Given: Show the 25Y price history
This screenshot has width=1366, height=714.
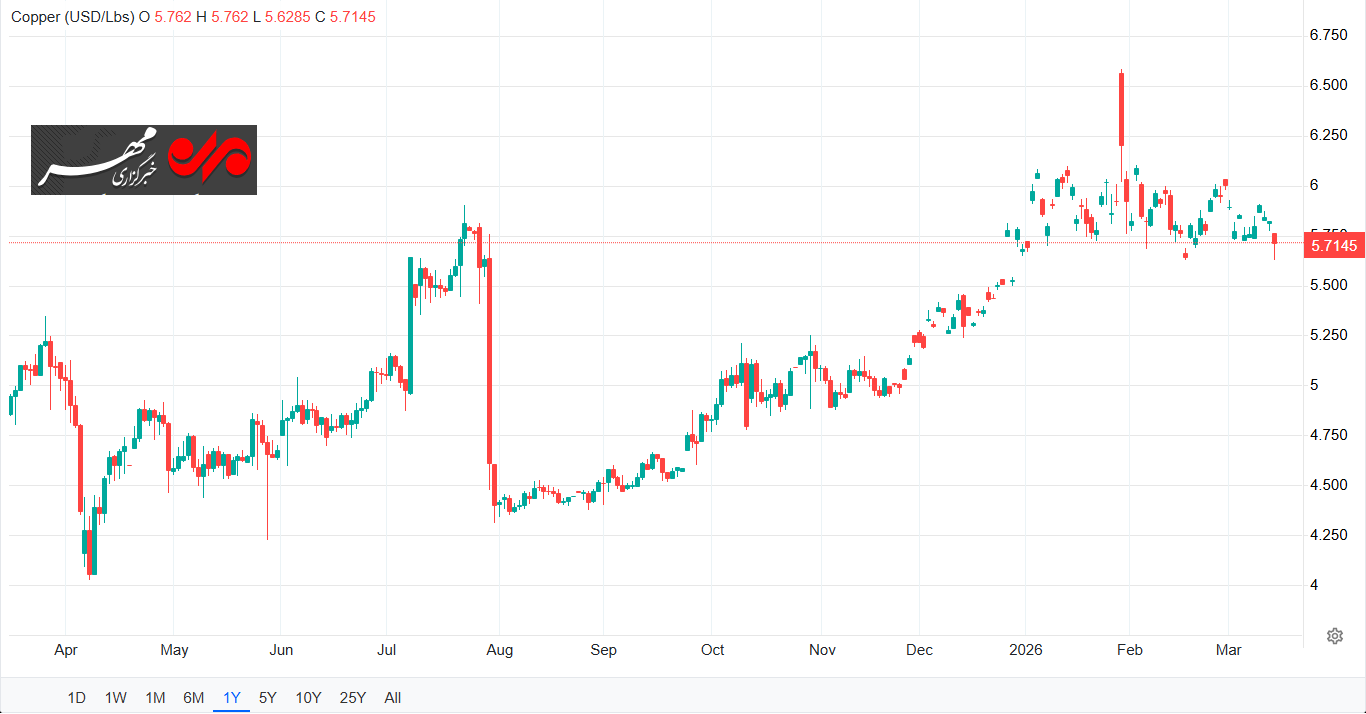Looking at the screenshot, I should 353,698.
